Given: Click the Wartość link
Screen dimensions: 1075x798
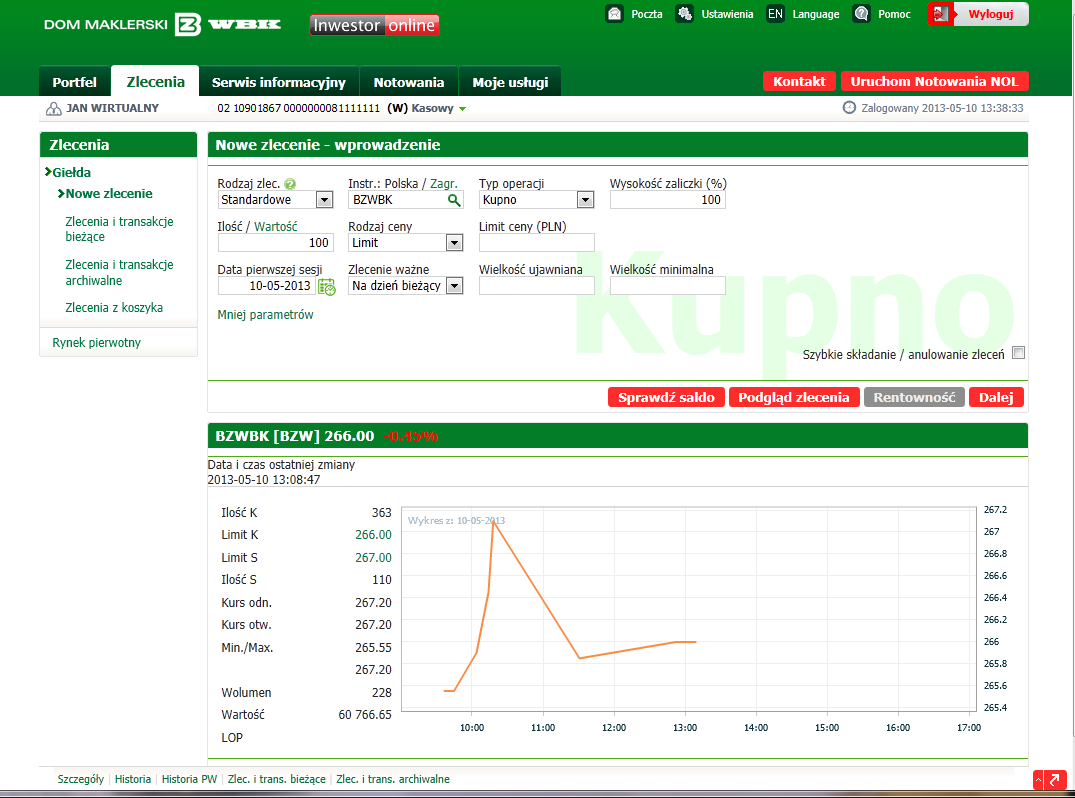Looking at the screenshot, I should click(276, 226).
